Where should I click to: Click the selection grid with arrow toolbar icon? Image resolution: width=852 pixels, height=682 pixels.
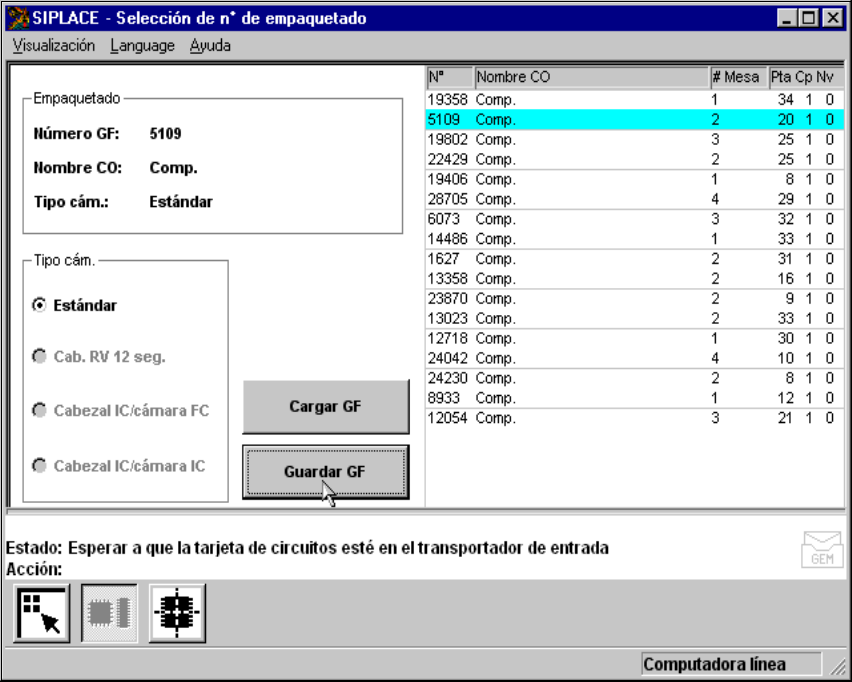click(42, 613)
